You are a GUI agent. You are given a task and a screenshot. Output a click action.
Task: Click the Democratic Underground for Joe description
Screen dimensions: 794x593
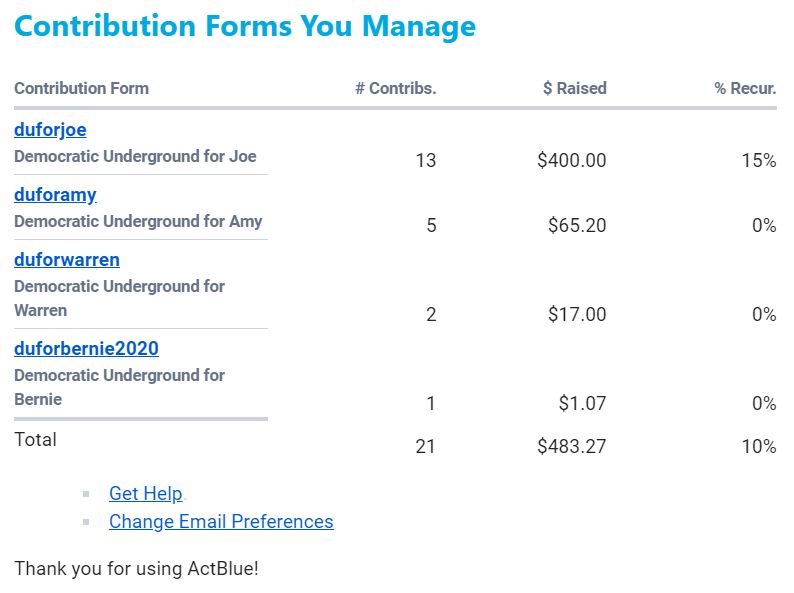click(x=135, y=156)
